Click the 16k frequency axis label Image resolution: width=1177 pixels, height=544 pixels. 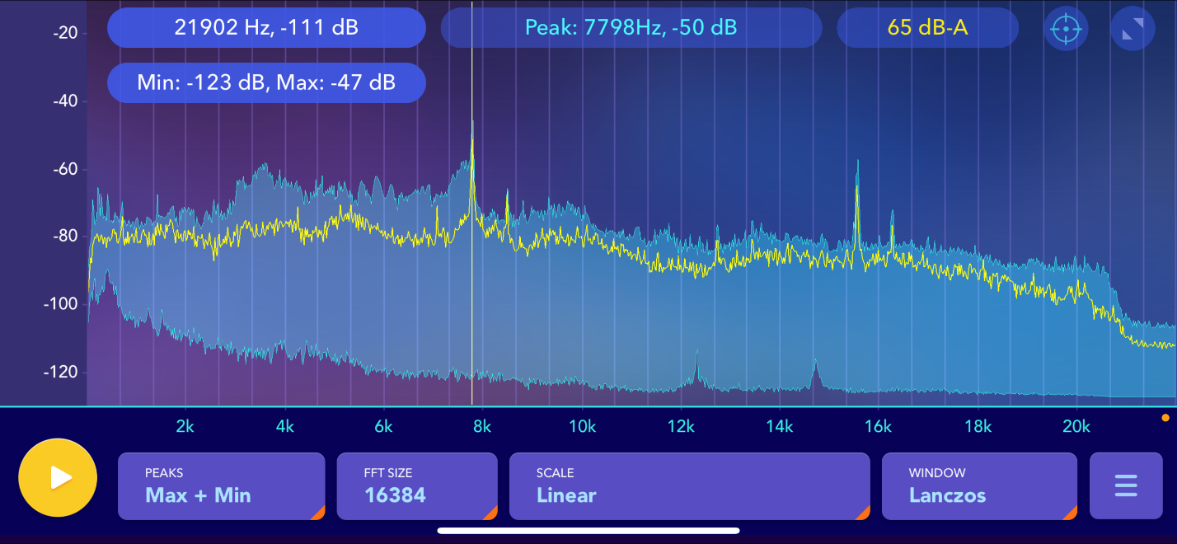click(x=877, y=427)
